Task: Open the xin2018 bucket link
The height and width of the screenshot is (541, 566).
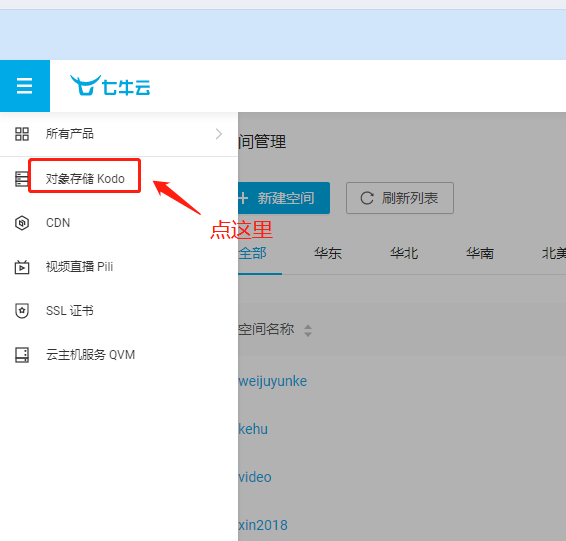Action: click(x=263, y=525)
